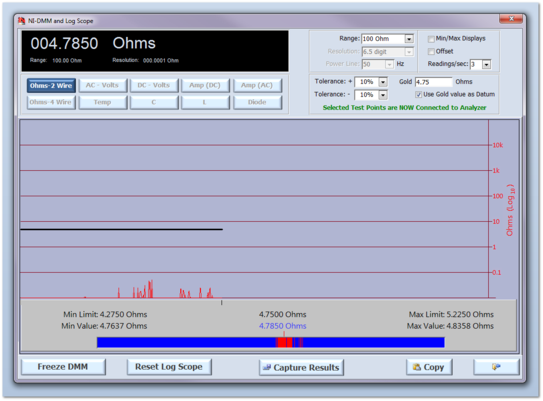This screenshot has height=401, width=543.
Task: Click the 0.1 axis label
Action: click(x=497, y=273)
